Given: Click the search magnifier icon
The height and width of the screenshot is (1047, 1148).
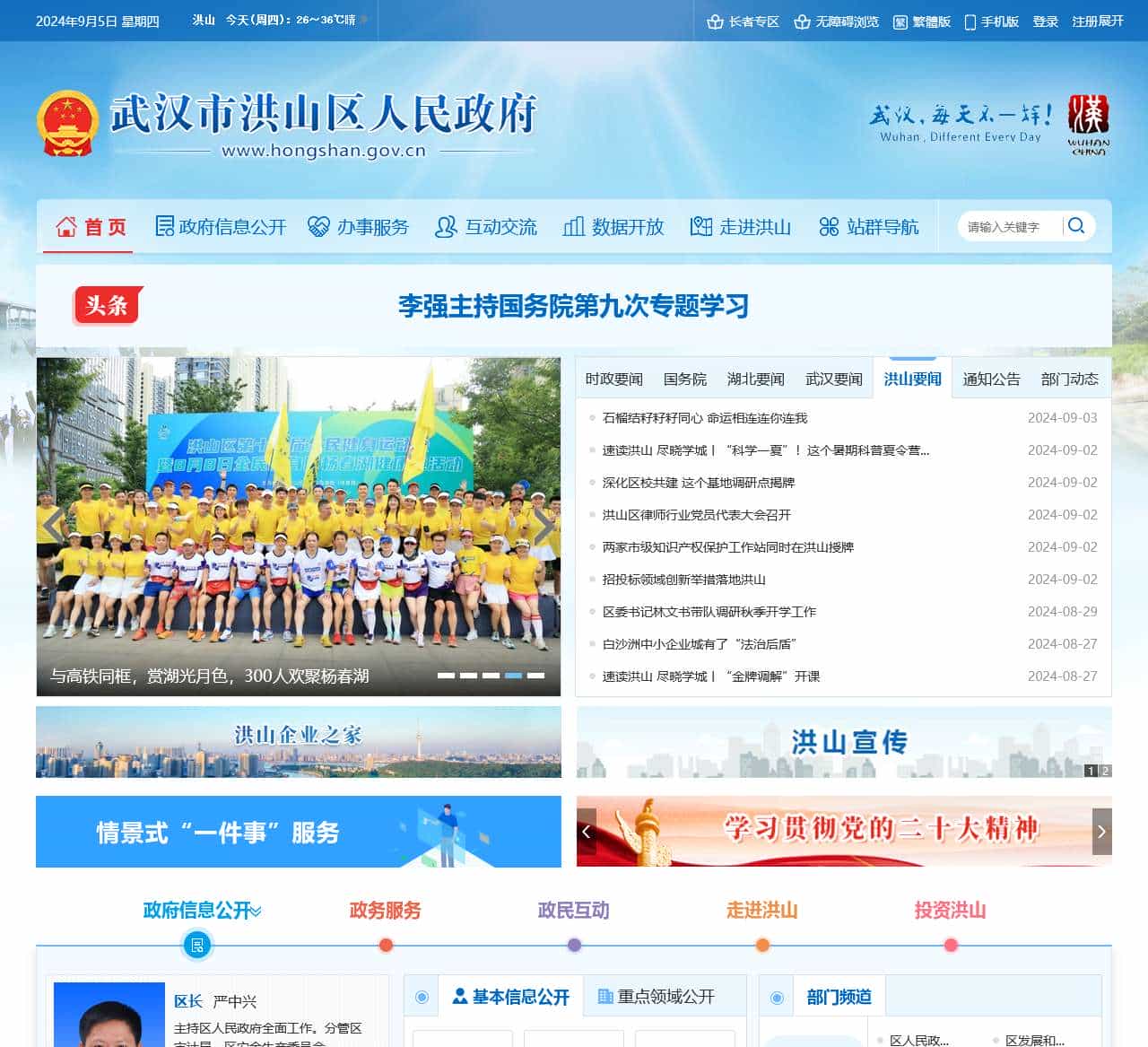Looking at the screenshot, I should (1076, 226).
